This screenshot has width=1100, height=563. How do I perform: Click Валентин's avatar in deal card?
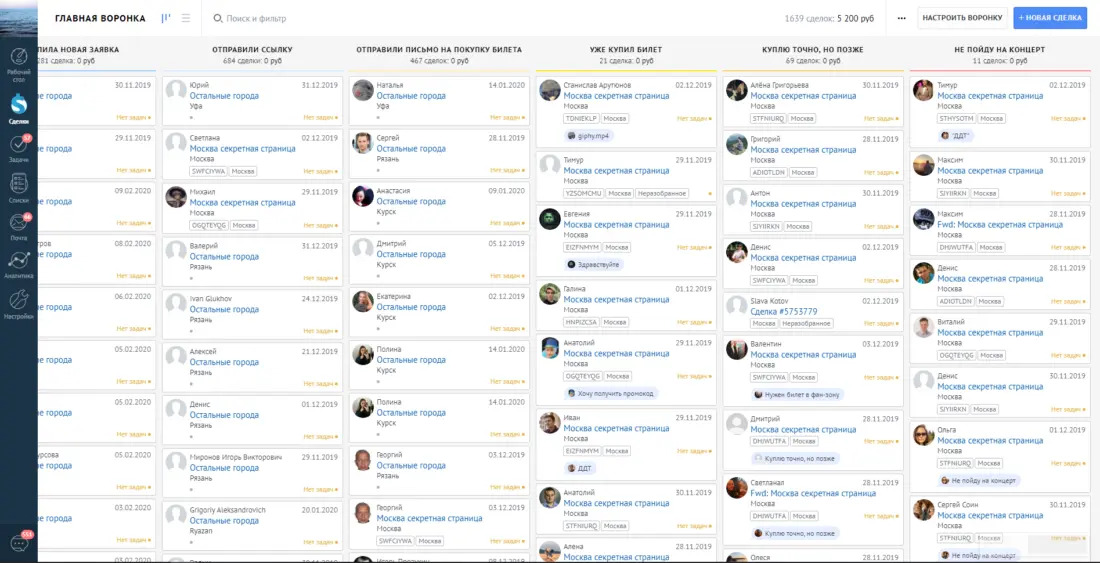tap(737, 348)
